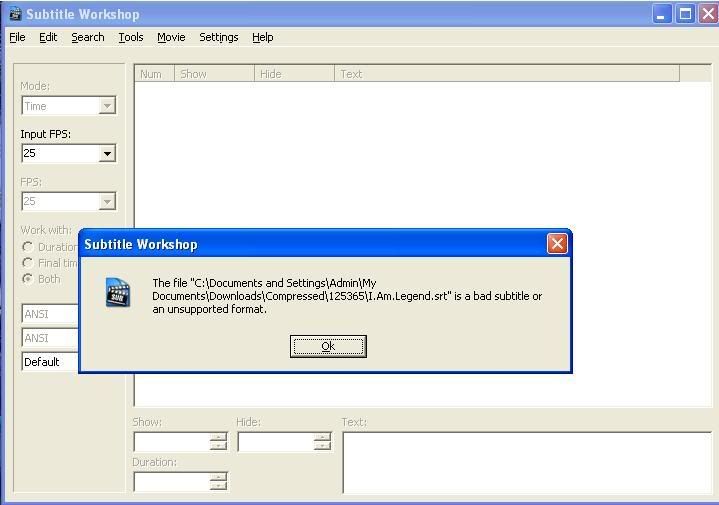Click the Subtitle Workshop title bar app icon
The image size is (719, 505).
[16, 14]
